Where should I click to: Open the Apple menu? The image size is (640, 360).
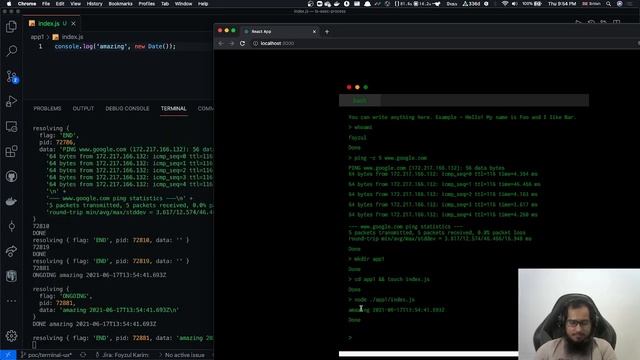(9, 4)
